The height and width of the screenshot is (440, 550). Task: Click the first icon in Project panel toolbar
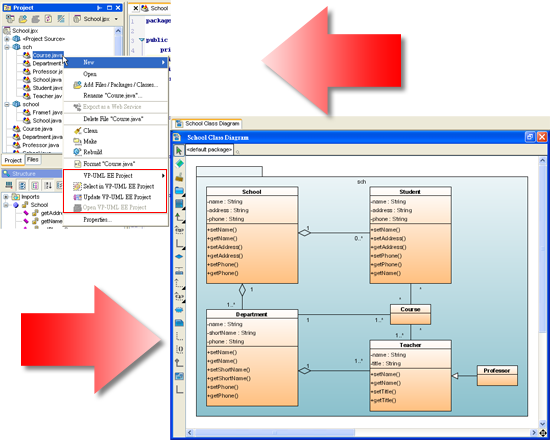[x=10, y=19]
